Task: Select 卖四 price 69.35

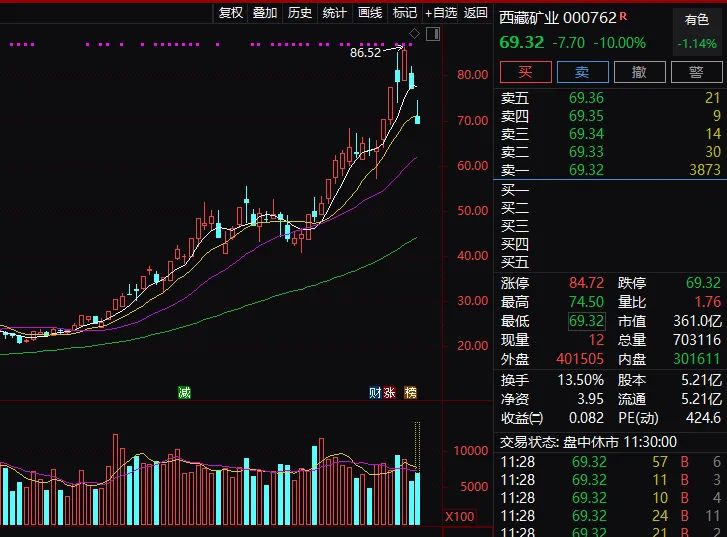Action: (586, 116)
